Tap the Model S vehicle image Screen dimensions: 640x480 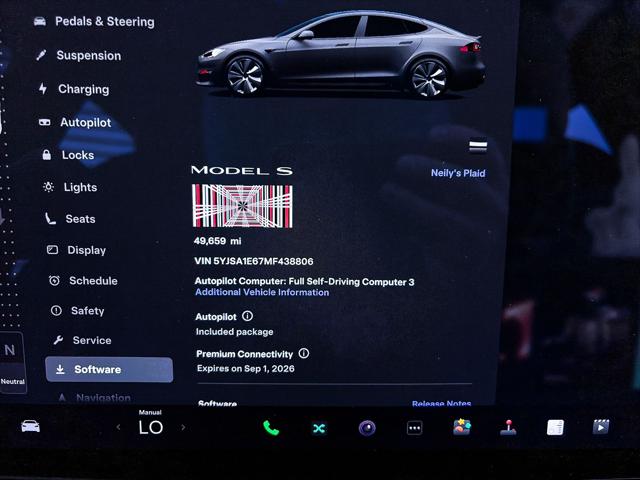[341, 53]
